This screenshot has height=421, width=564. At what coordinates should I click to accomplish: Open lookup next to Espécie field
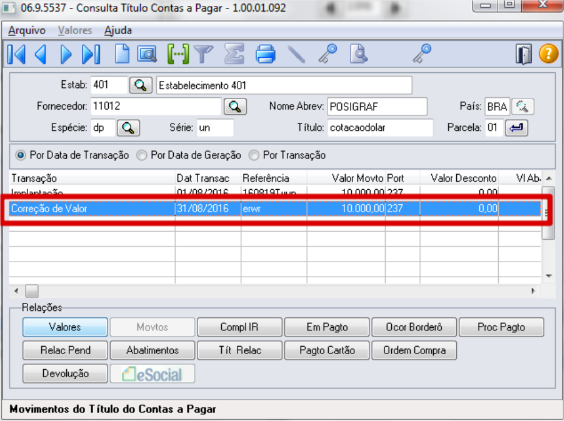[128, 128]
